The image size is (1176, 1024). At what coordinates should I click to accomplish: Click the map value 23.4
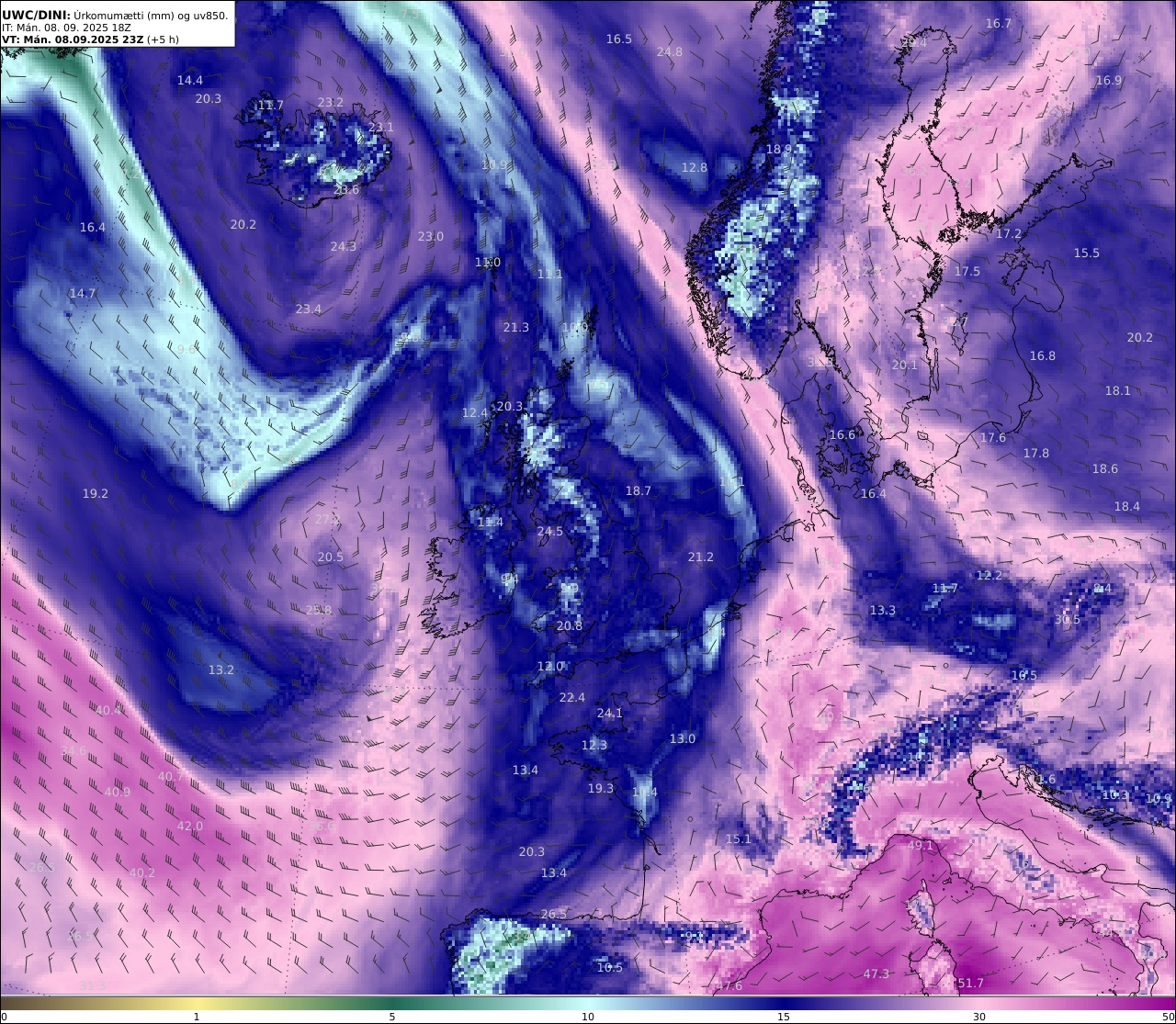tap(309, 309)
